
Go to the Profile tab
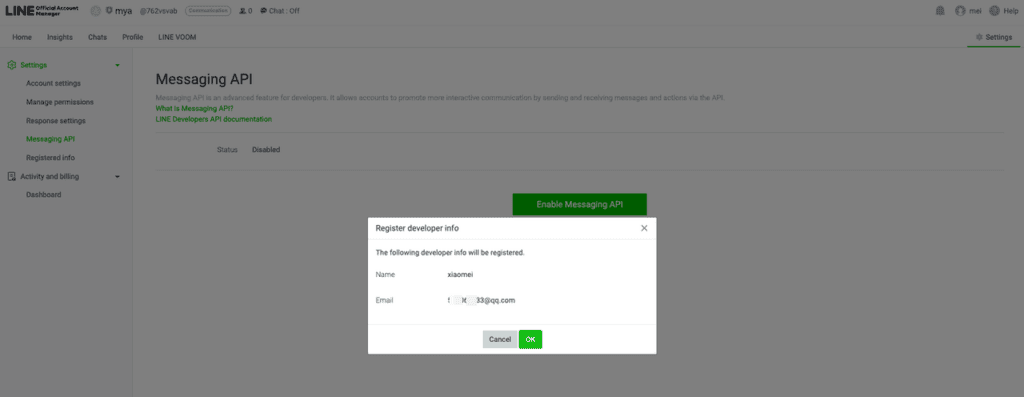(133, 37)
